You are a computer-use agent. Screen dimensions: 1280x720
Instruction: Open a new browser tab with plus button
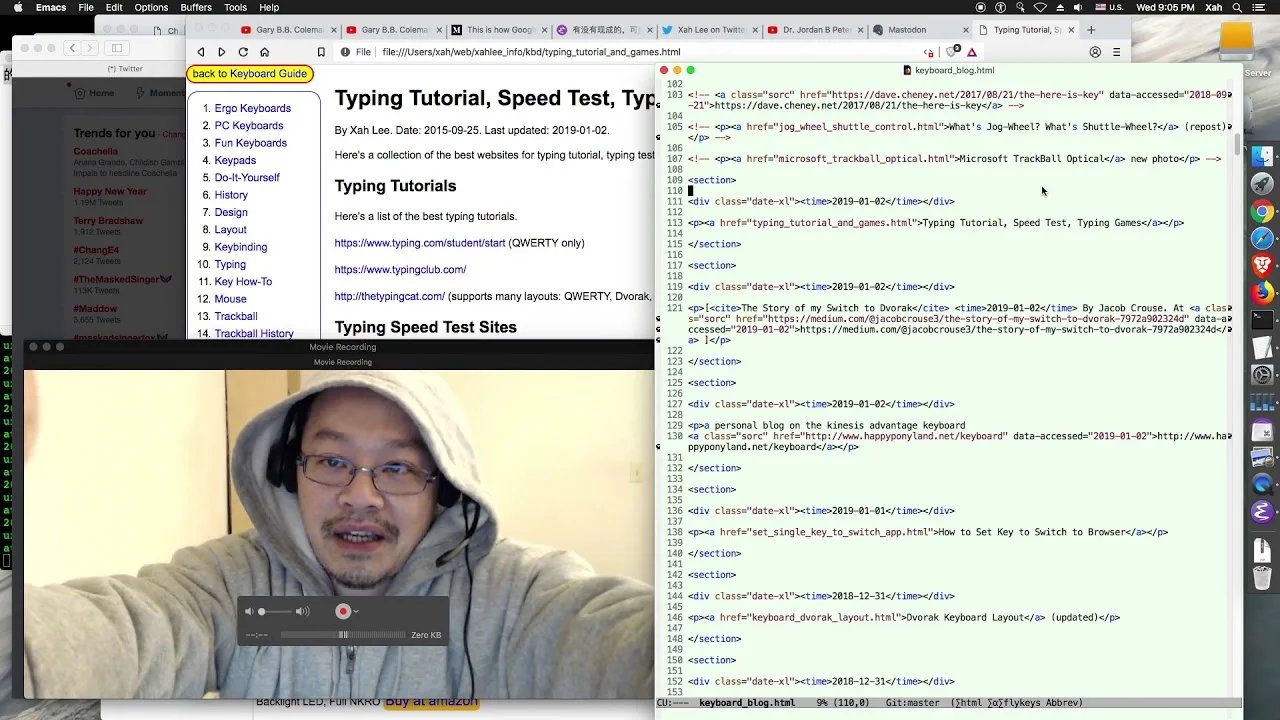[x=1091, y=30]
